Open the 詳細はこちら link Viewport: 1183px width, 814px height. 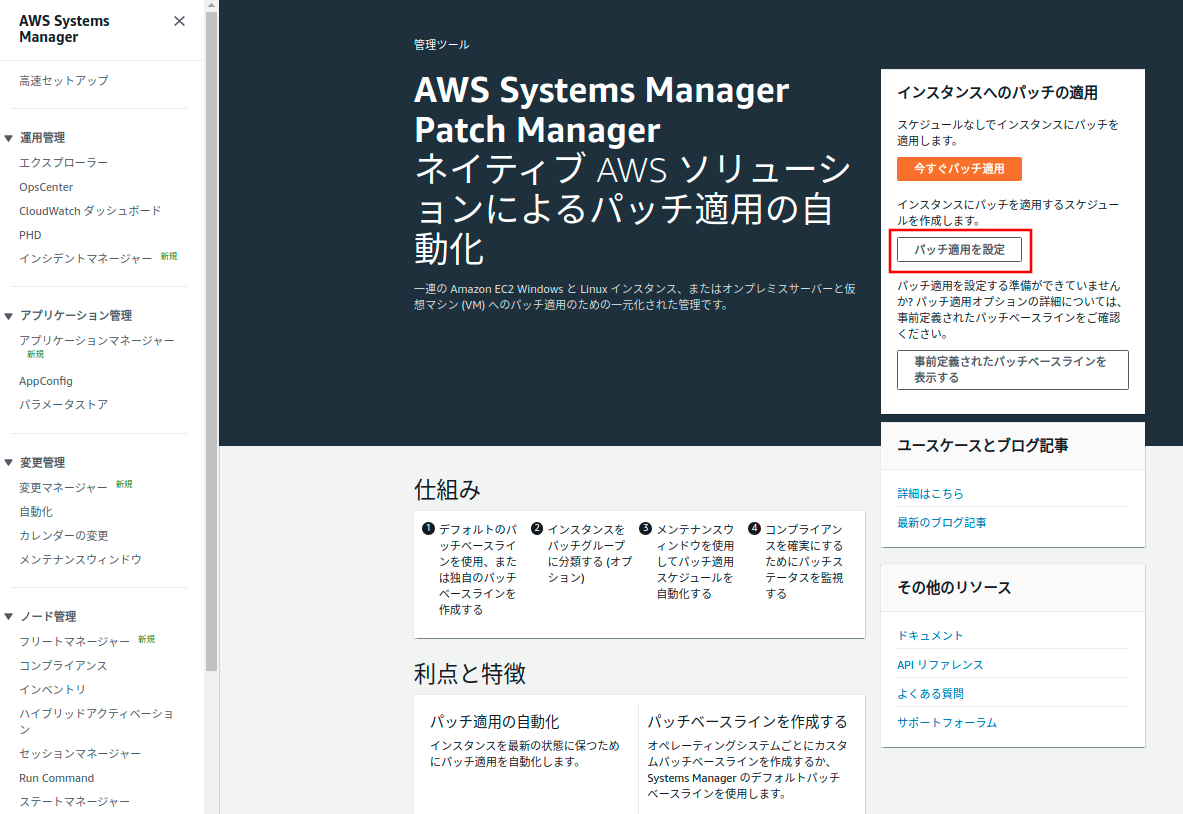[x=930, y=494]
